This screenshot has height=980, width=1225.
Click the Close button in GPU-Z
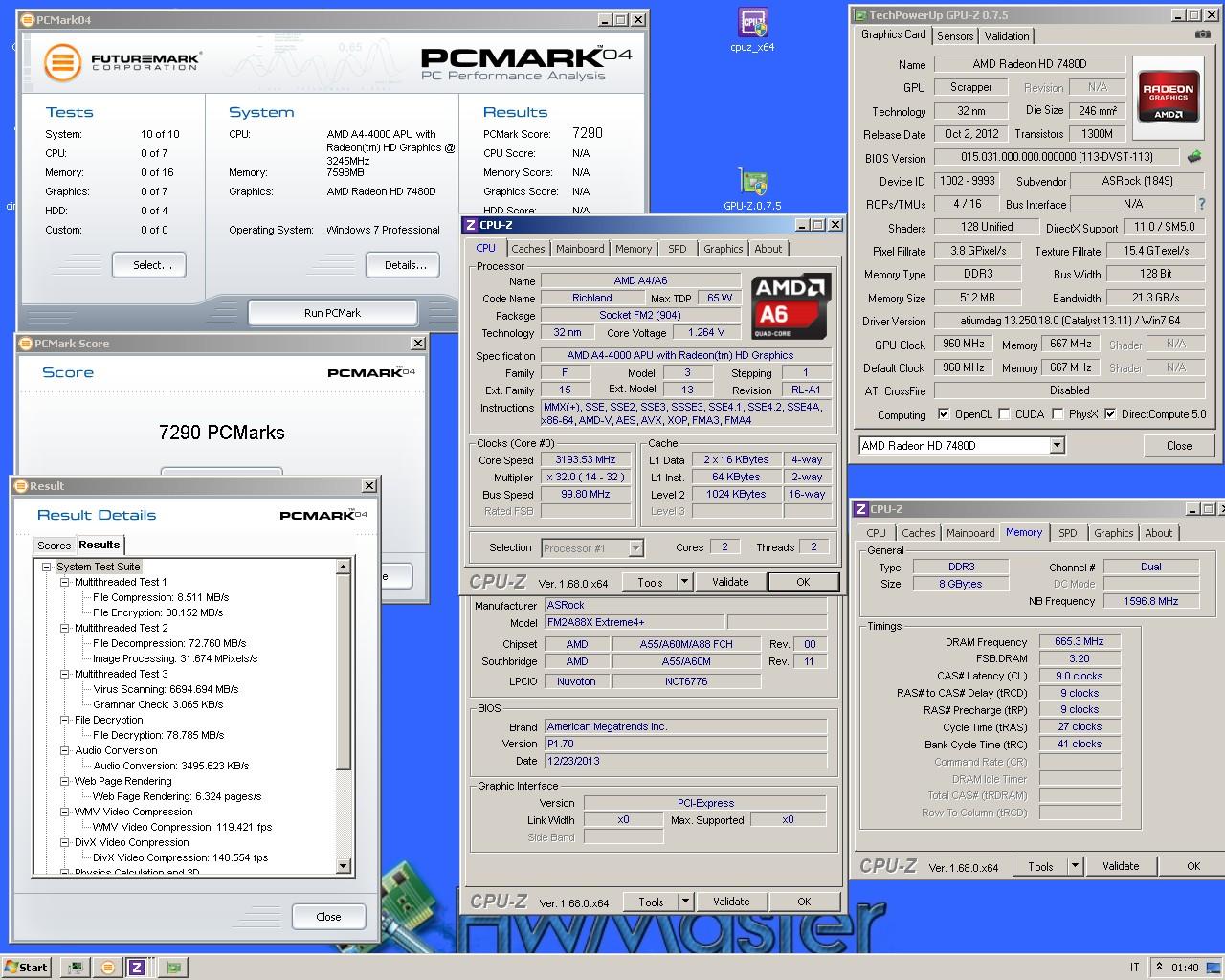click(x=1179, y=445)
